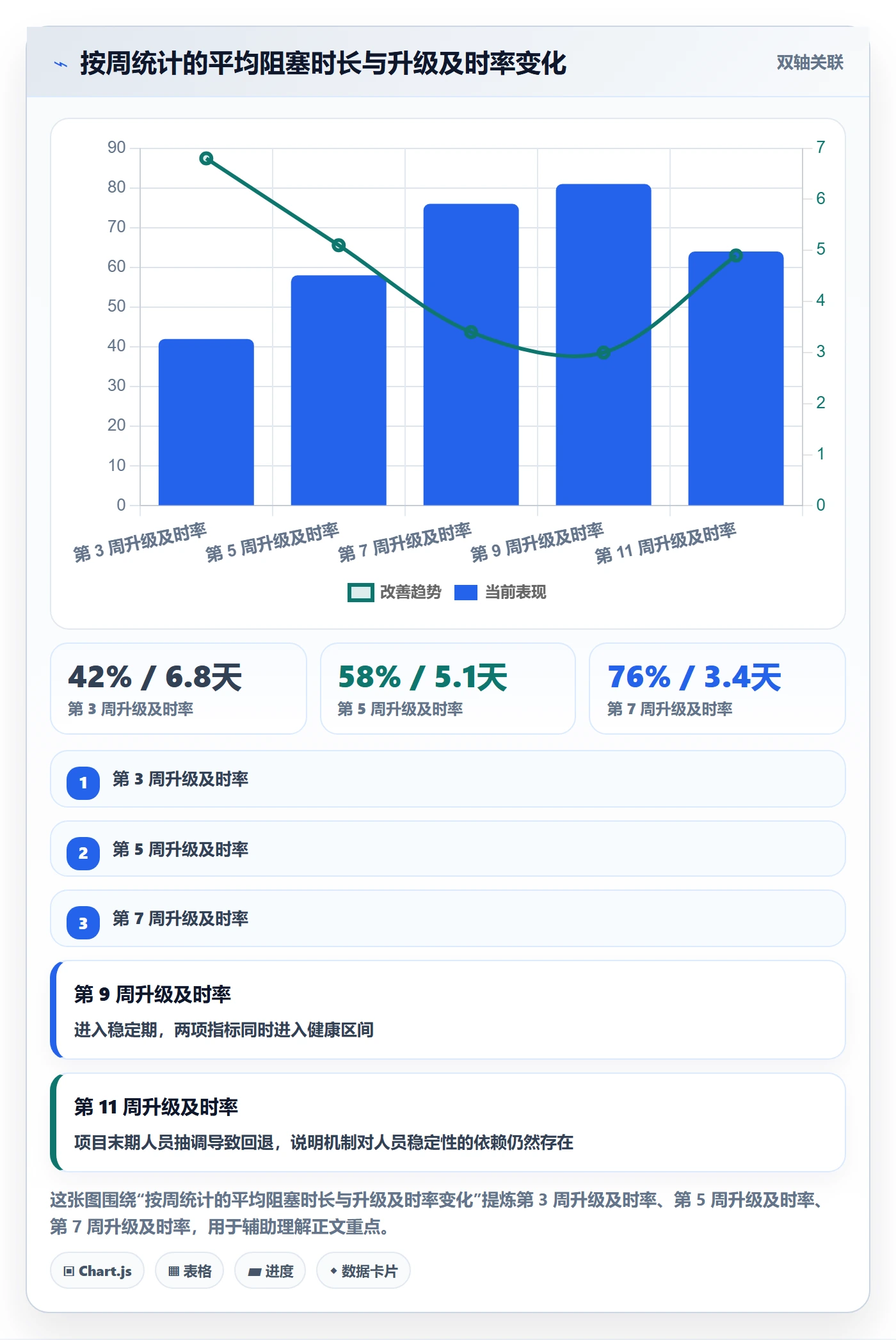Click the text 进入稳定期，两项指标同时进入健康区间
Viewport: 896px width, 1340px height.
[224, 1030]
